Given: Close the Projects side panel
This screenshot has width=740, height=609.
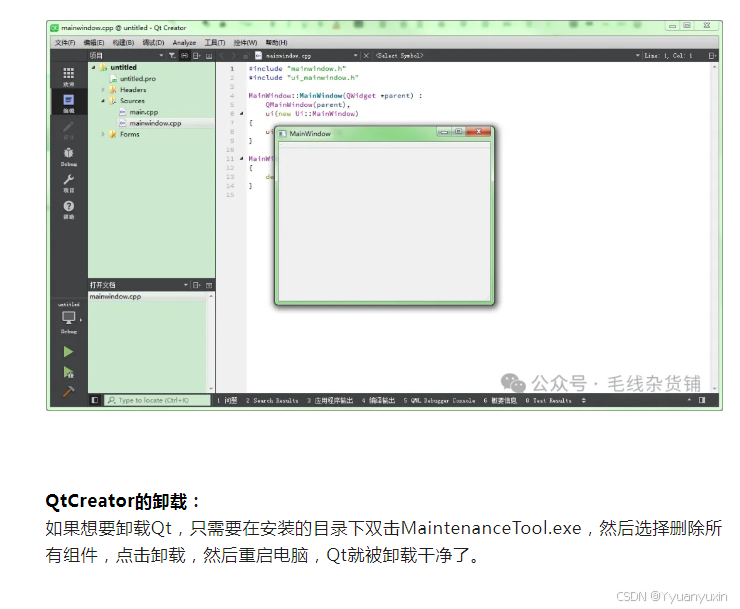Looking at the screenshot, I should 209,56.
